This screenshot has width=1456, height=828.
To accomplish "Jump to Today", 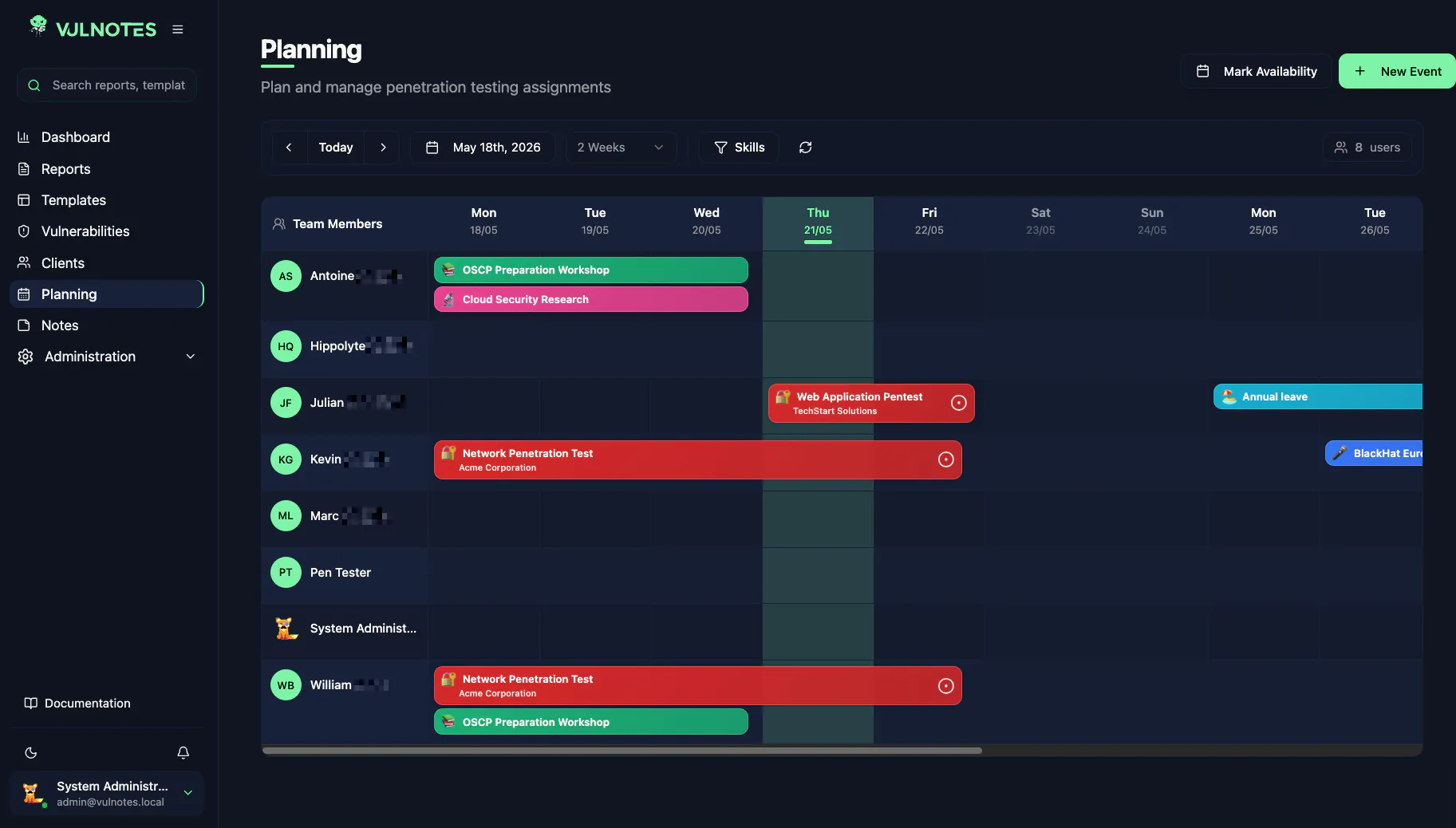I will (336, 148).
